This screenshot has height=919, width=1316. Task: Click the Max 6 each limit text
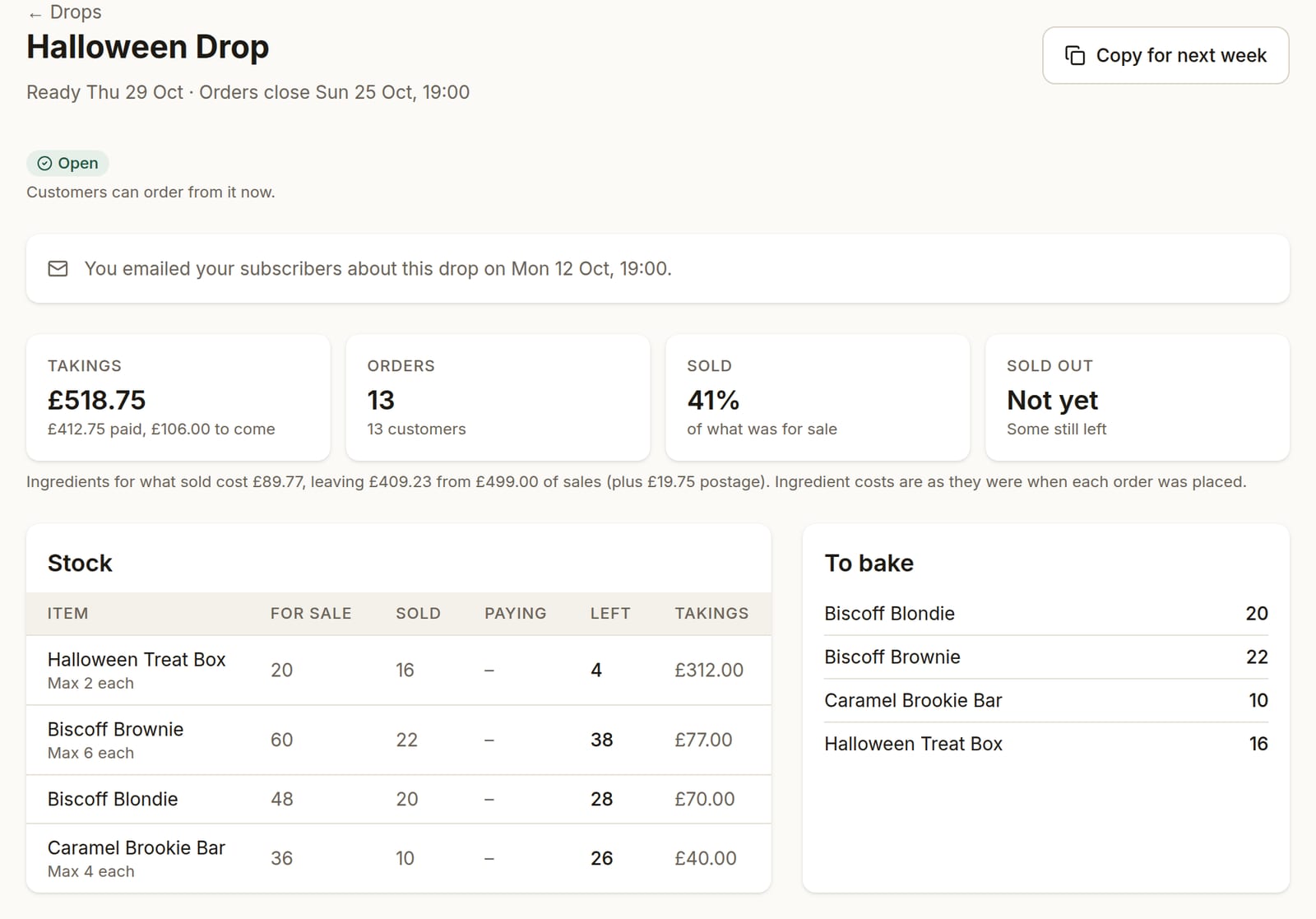(90, 753)
